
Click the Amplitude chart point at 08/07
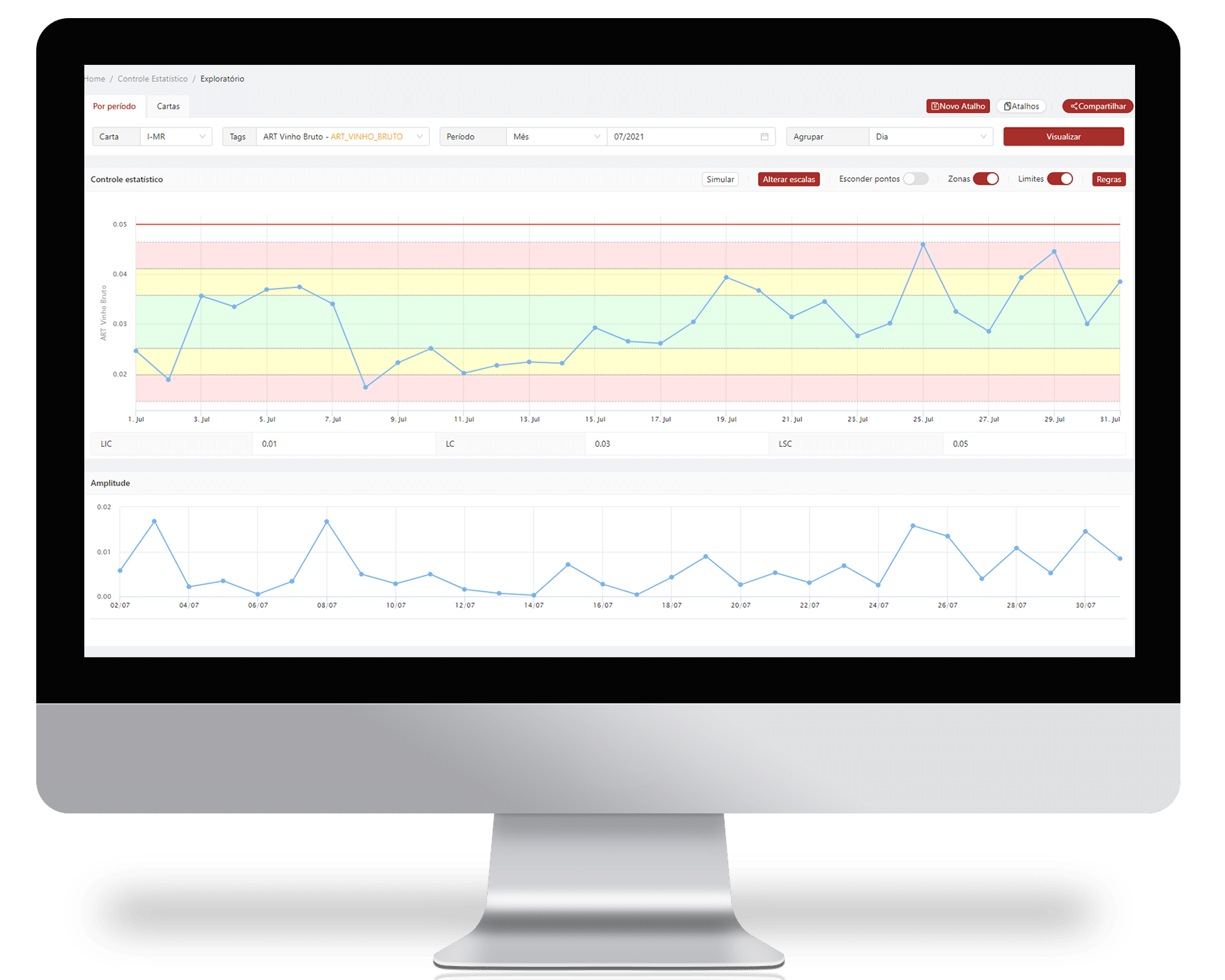pyautogui.click(x=327, y=521)
